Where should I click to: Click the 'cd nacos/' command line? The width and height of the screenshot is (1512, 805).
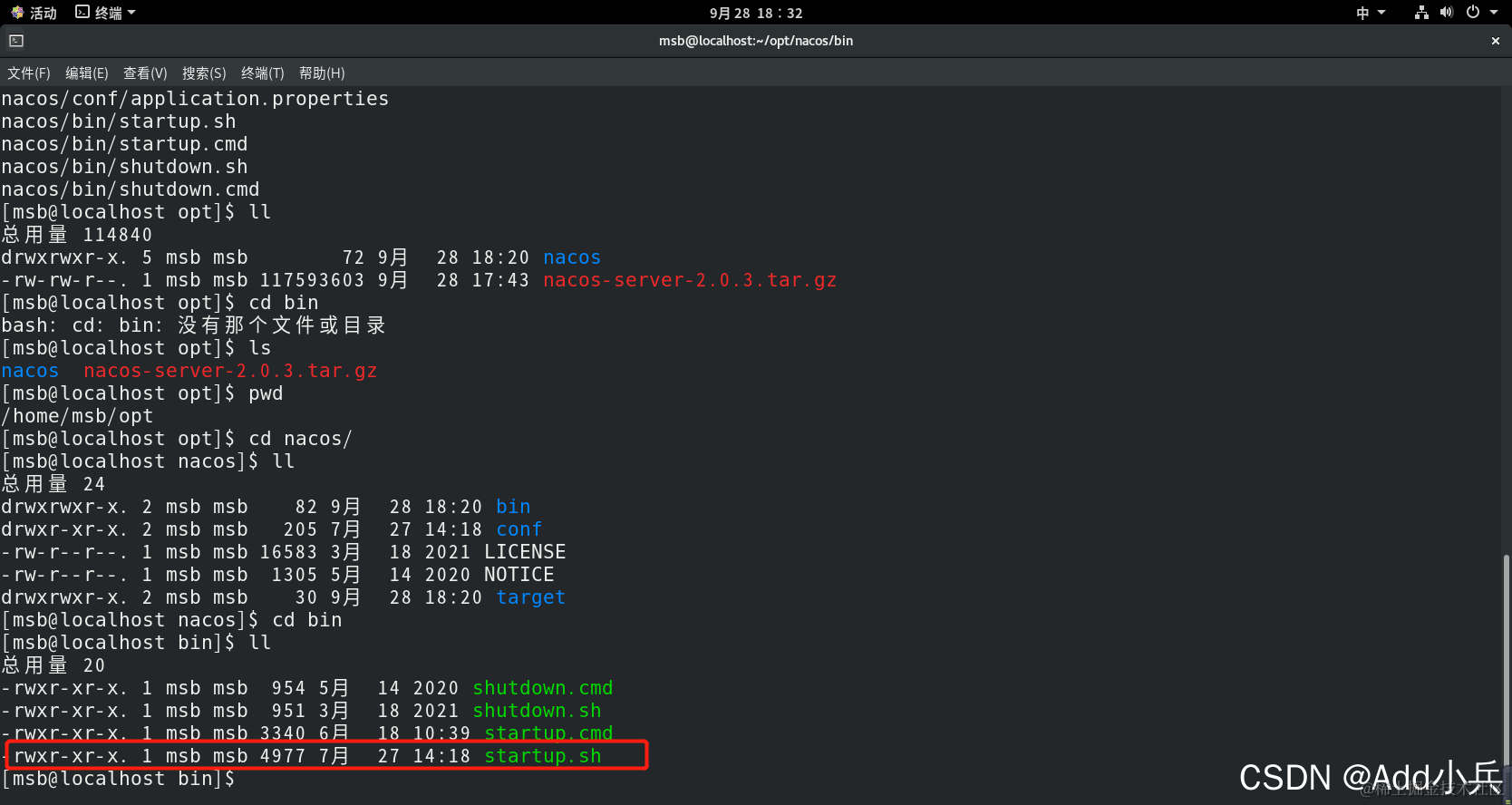click(x=177, y=439)
